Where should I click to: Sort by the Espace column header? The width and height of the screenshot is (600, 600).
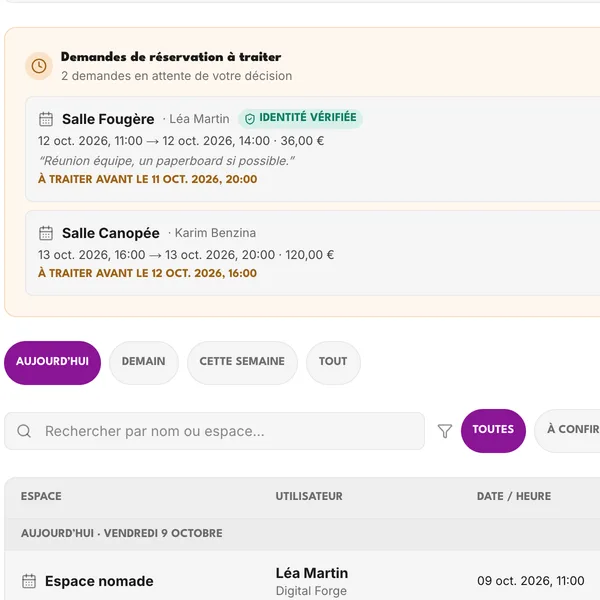(x=41, y=496)
